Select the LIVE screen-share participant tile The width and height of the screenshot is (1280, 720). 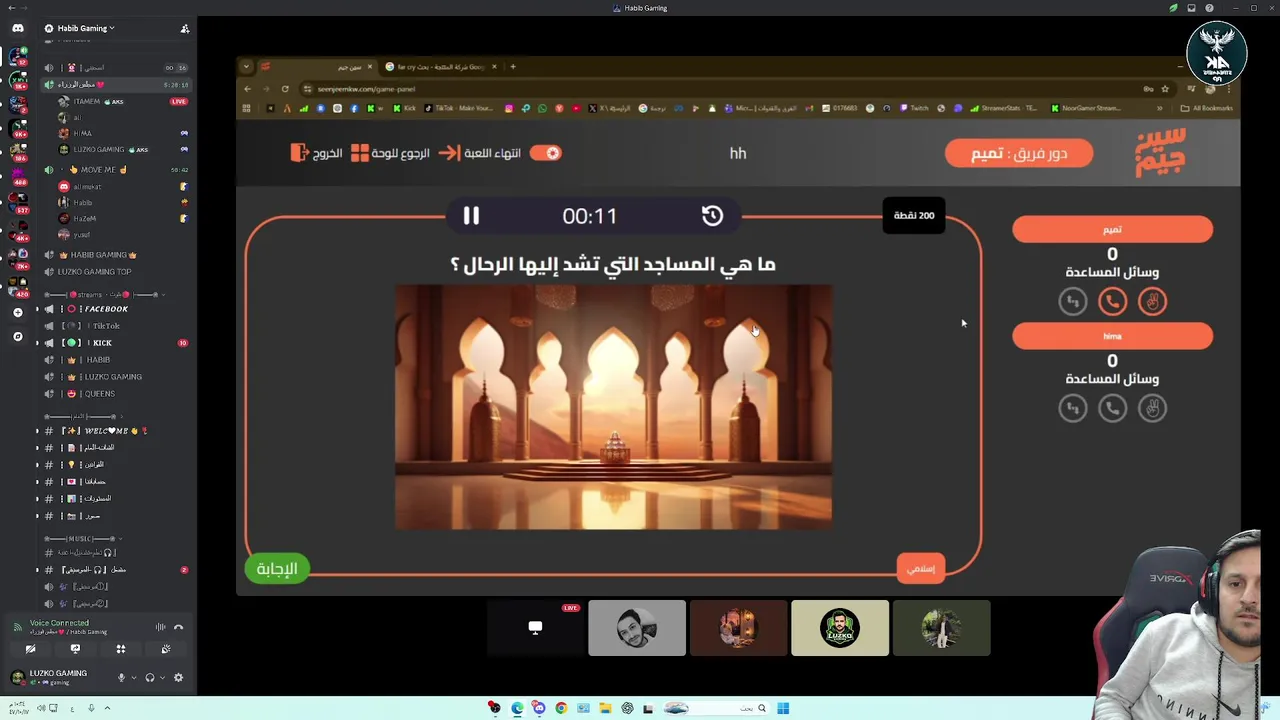[535, 628]
